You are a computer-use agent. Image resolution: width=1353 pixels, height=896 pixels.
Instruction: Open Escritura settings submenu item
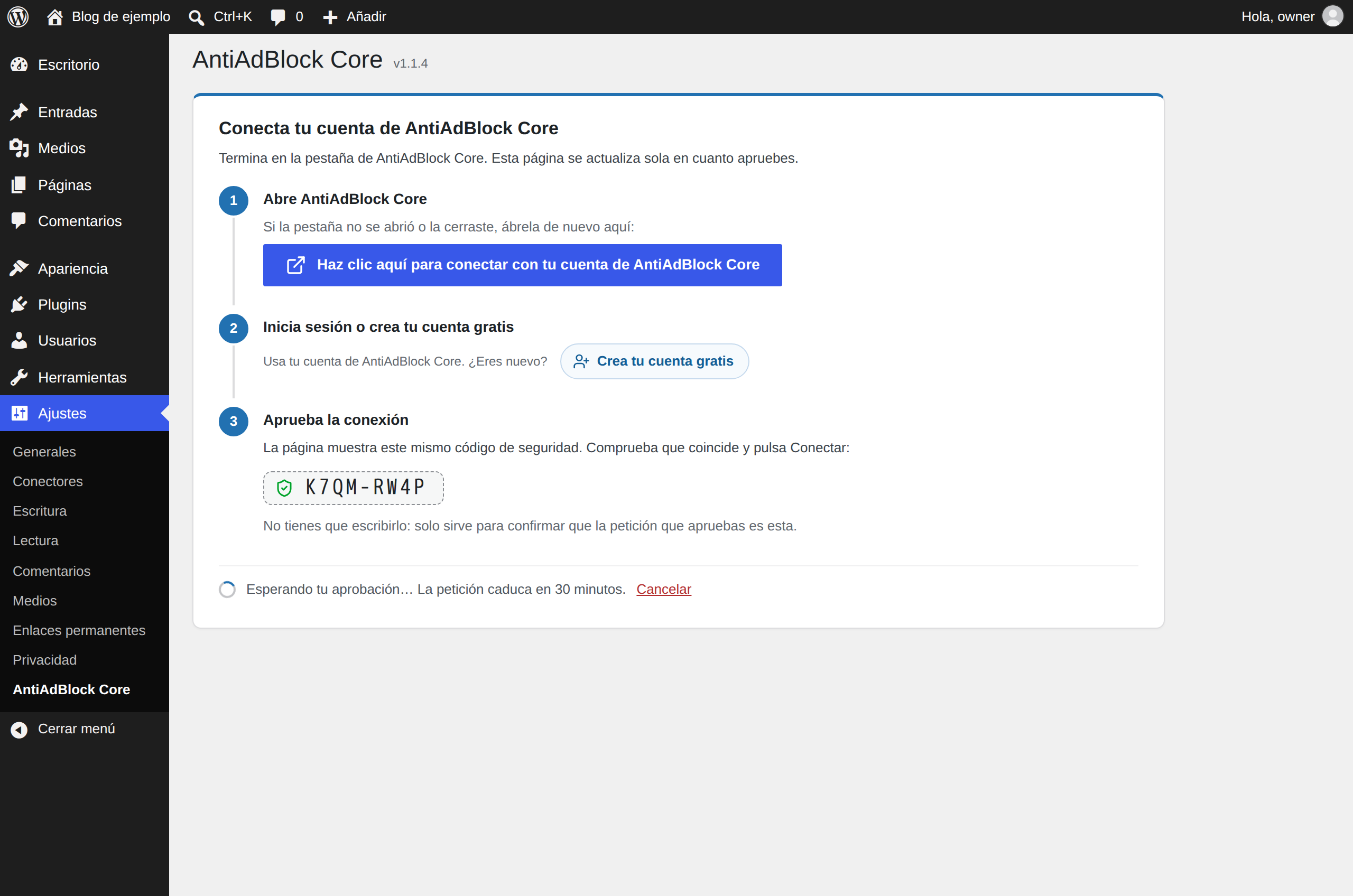[40, 511]
